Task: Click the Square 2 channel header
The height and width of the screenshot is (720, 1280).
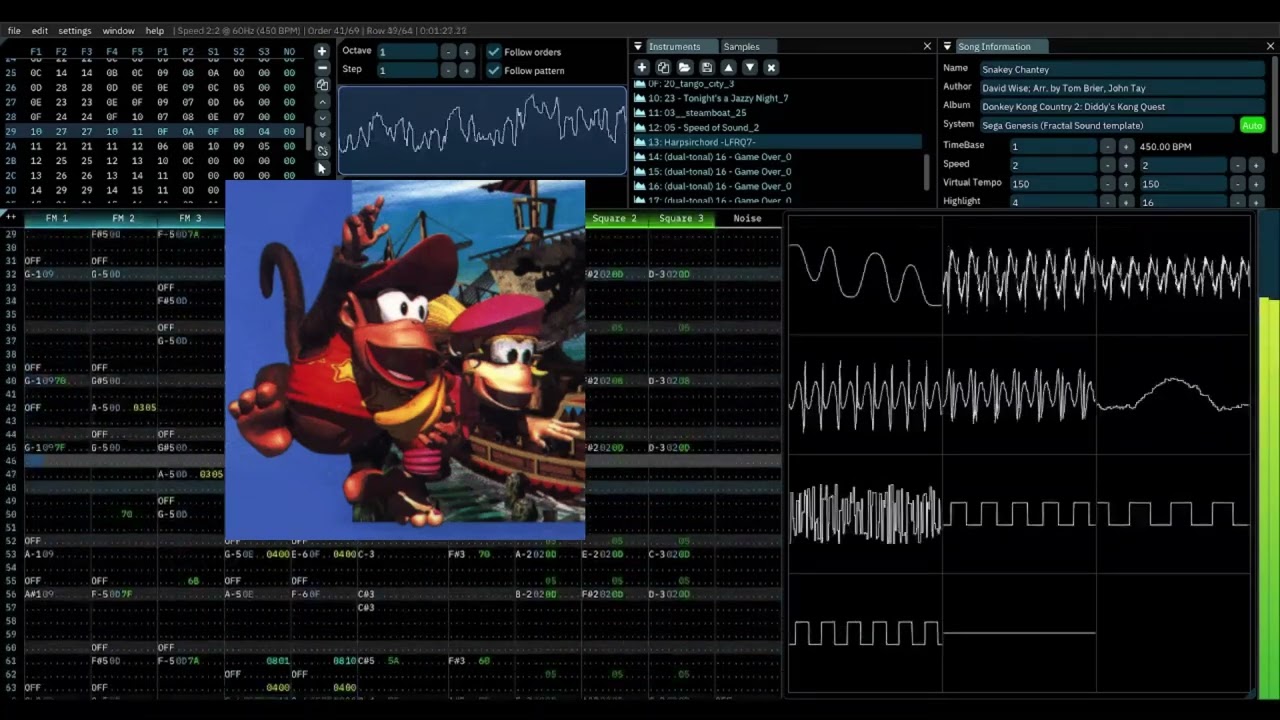Action: coord(614,218)
